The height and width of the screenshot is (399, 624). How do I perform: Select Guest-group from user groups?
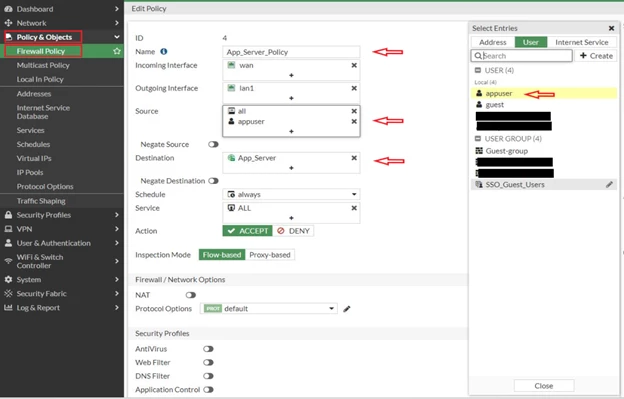[544, 151]
